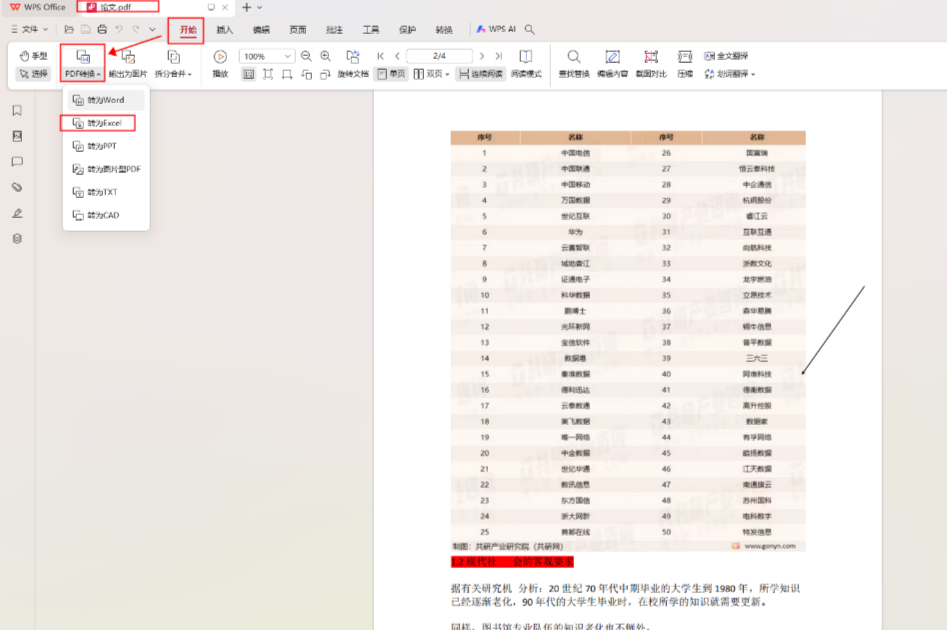The image size is (947, 630).
Task: Click the save icon in quick access
Action: pyautogui.click(x=86, y=29)
